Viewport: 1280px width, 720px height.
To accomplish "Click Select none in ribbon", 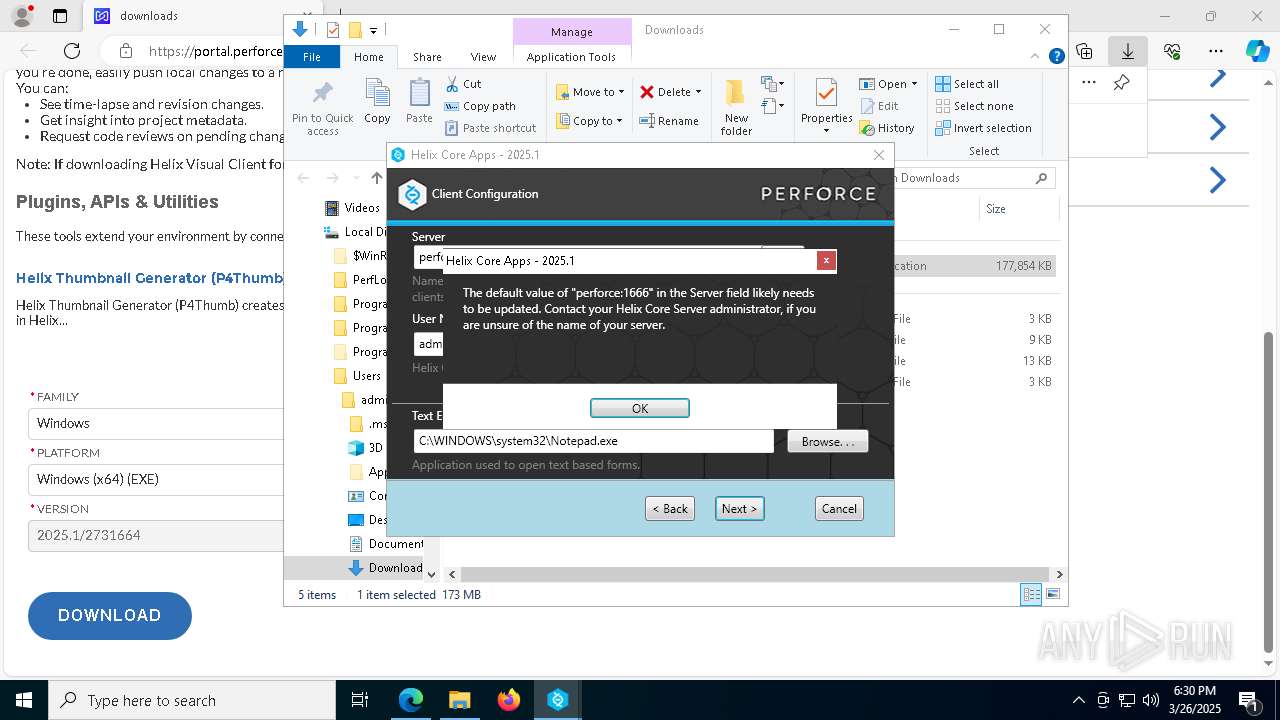I will (x=974, y=106).
